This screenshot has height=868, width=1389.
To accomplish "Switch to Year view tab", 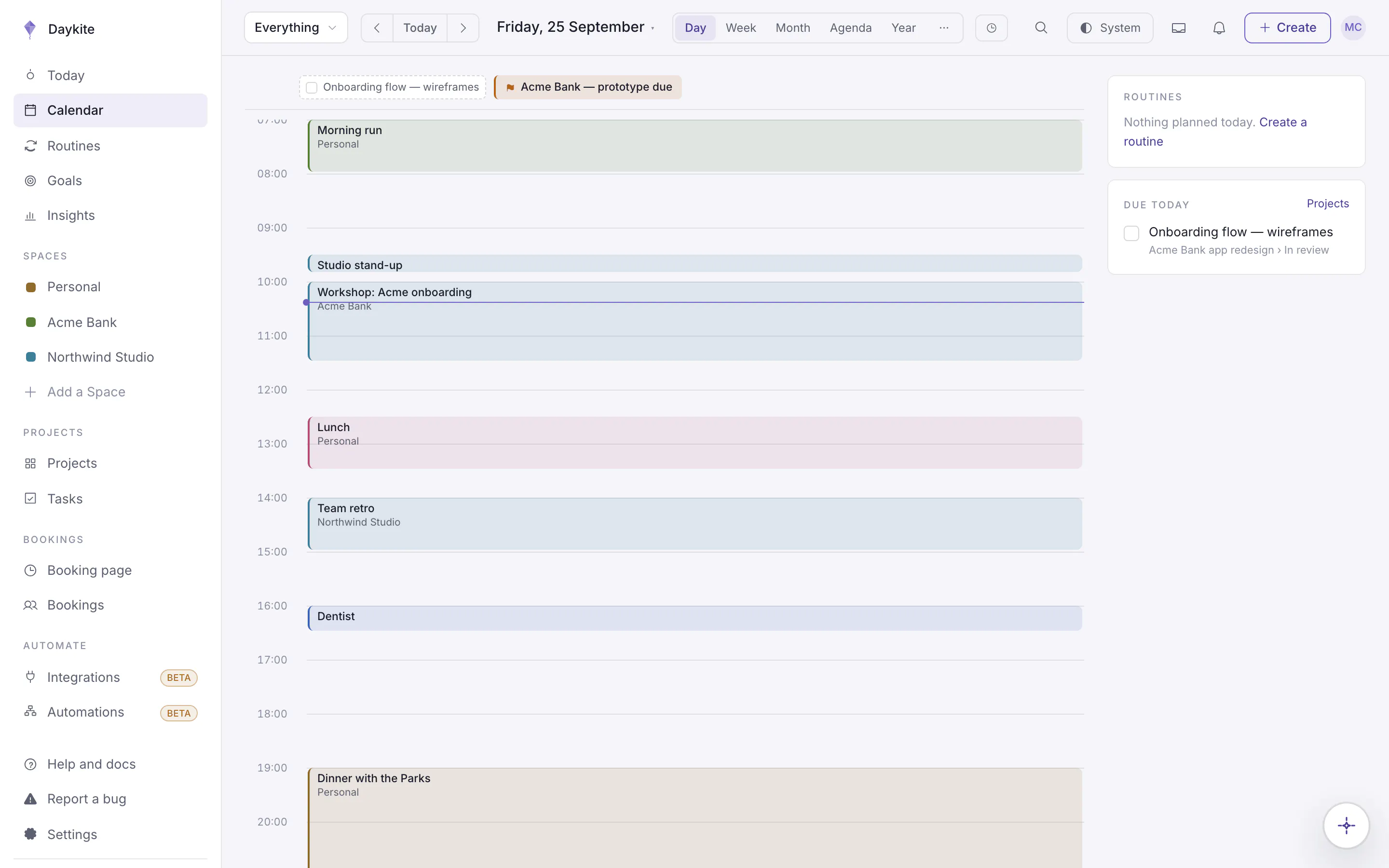I will [903, 27].
